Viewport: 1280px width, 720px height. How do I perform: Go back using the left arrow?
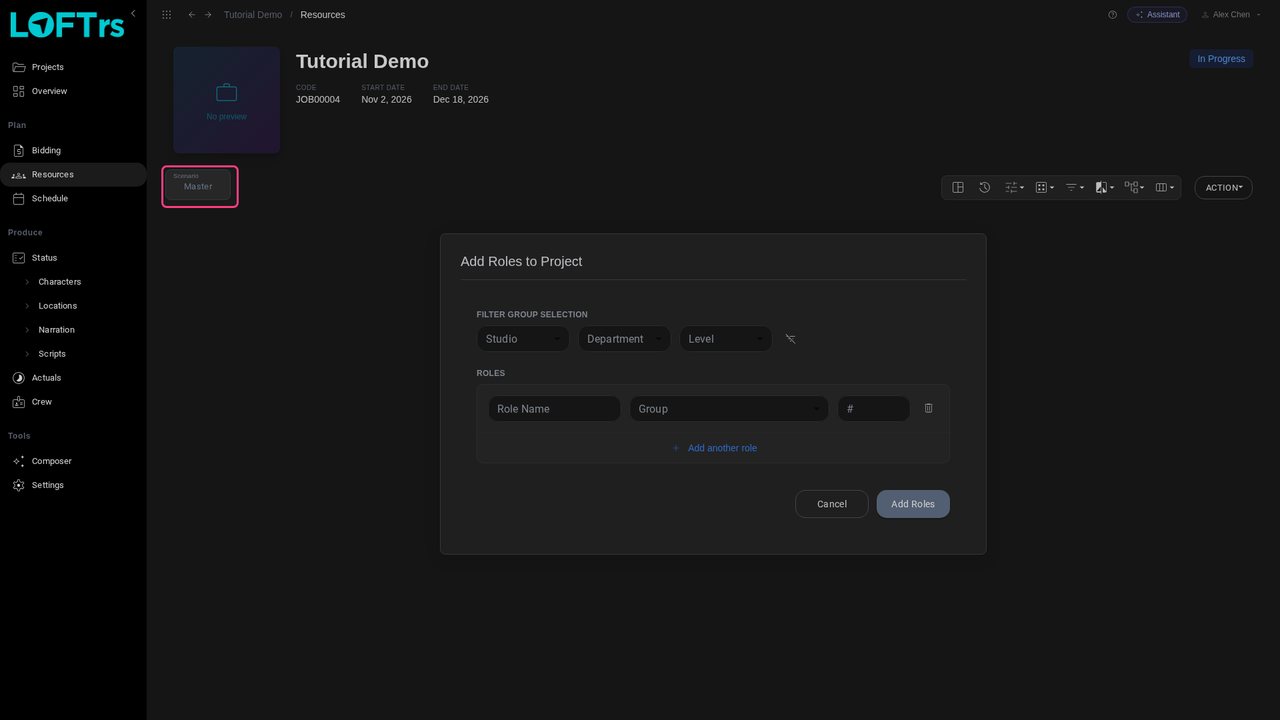point(192,15)
